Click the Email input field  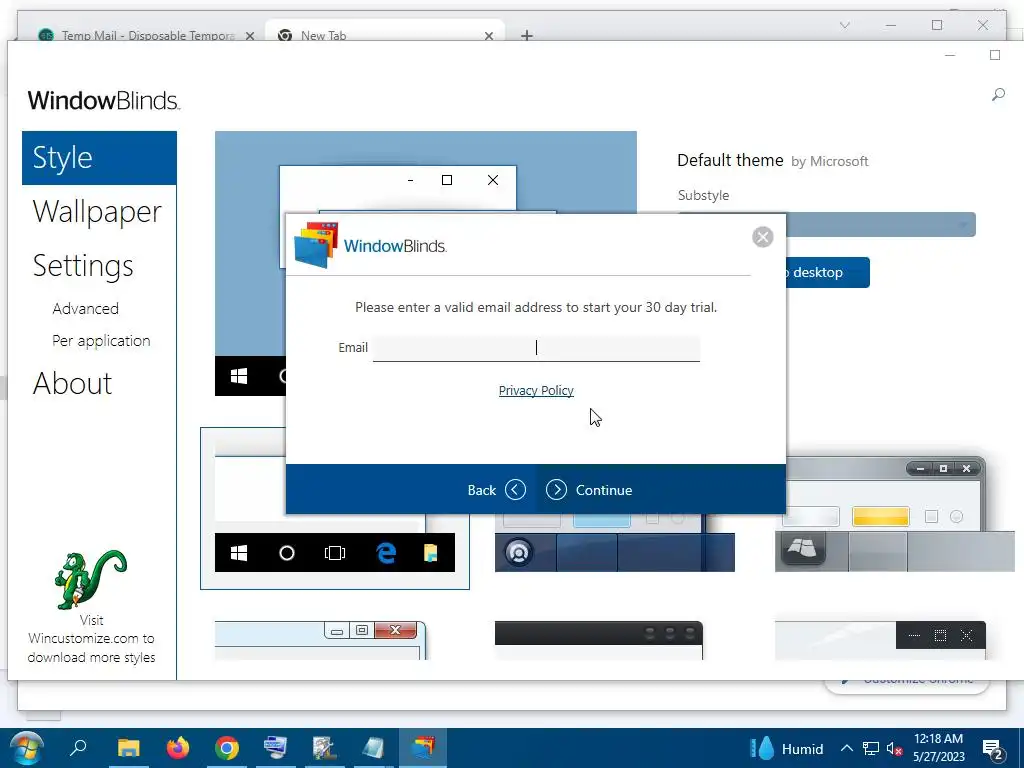536,348
